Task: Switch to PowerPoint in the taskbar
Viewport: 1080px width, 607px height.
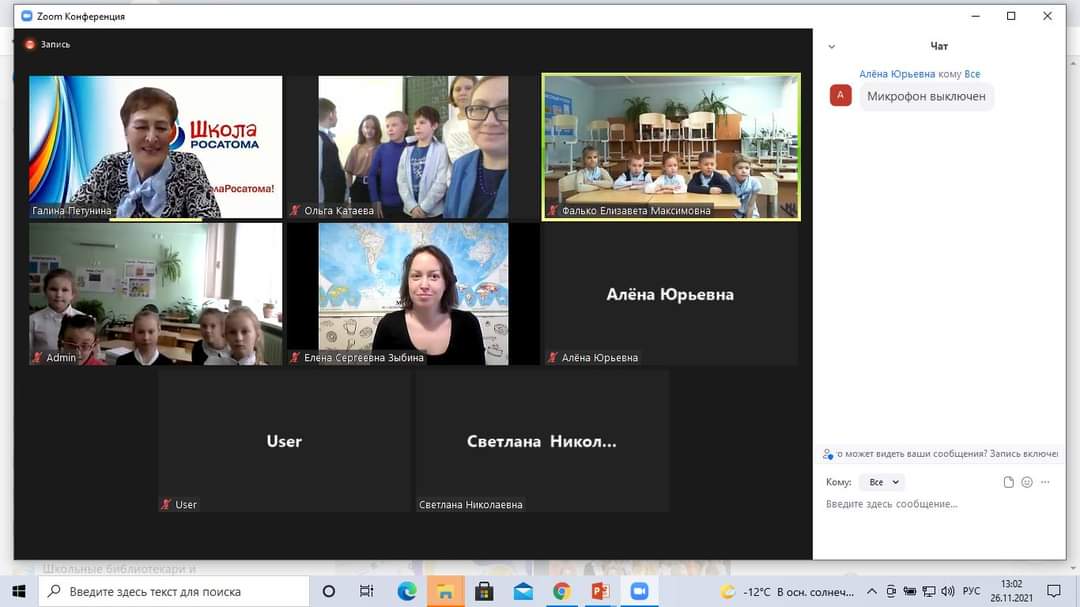Action: point(600,591)
